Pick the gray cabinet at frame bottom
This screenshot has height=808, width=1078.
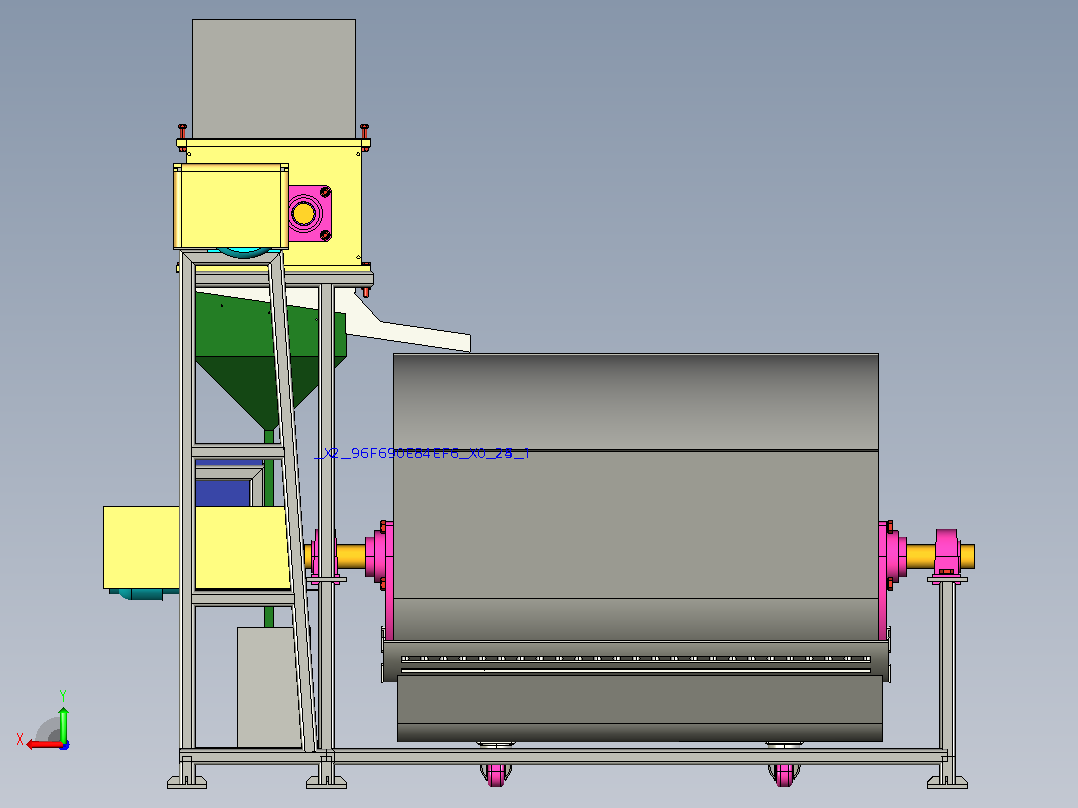pyautogui.click(x=270, y=687)
